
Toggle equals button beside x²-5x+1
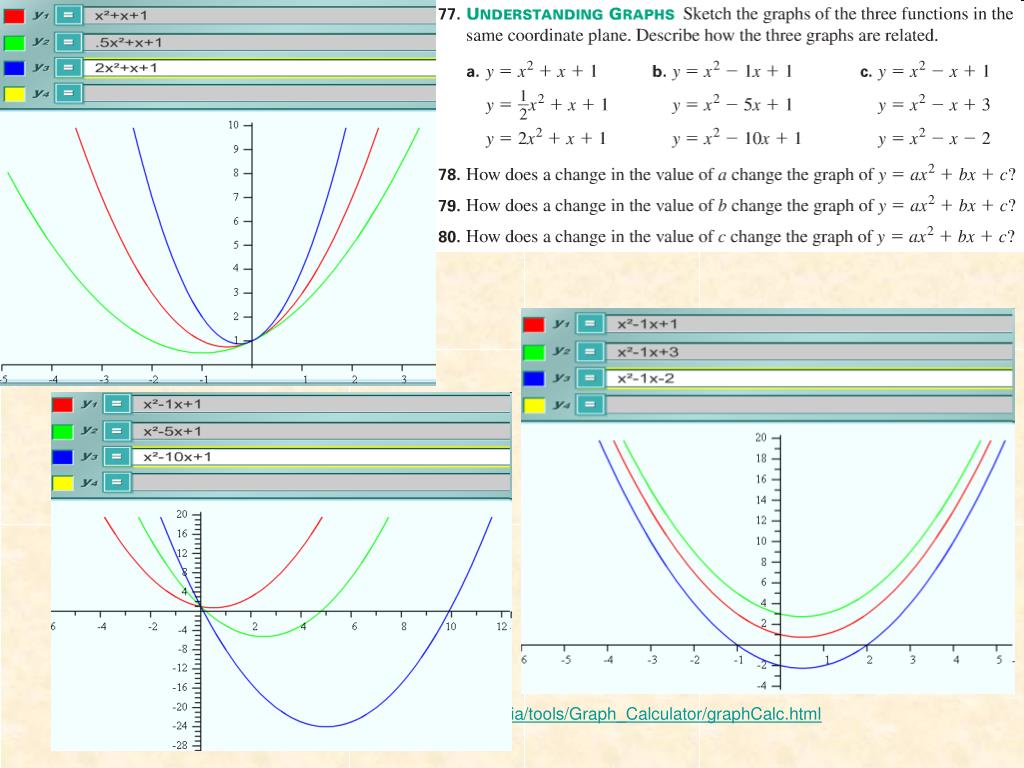[x=117, y=431]
